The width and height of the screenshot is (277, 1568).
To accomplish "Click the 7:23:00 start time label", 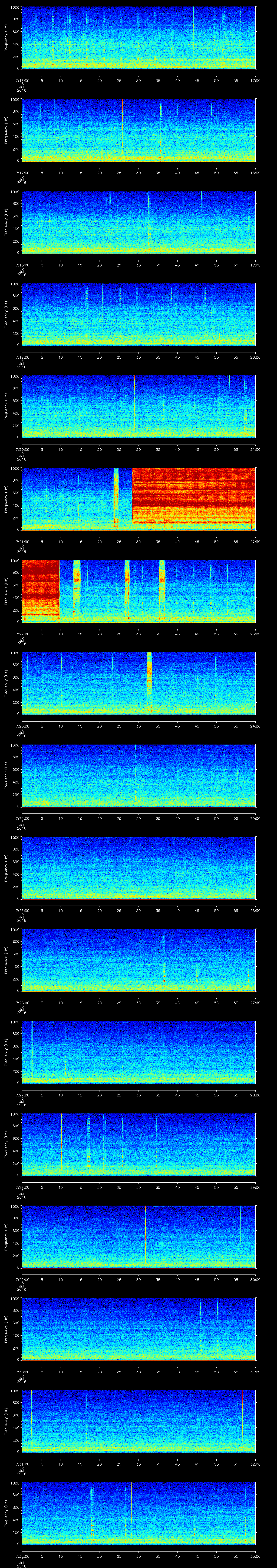I will [x=22, y=726].
